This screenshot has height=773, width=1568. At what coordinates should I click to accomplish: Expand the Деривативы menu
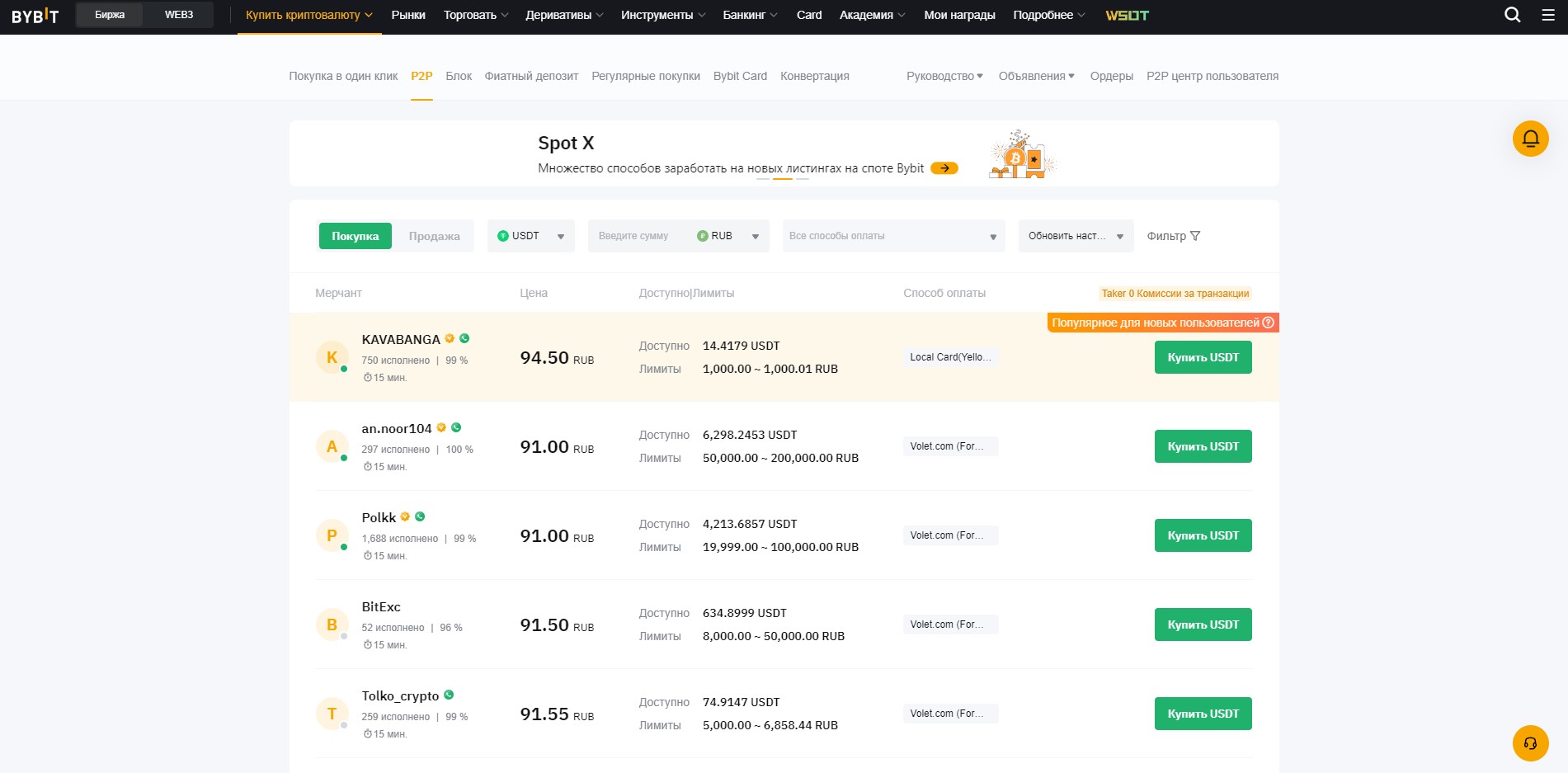565,16
